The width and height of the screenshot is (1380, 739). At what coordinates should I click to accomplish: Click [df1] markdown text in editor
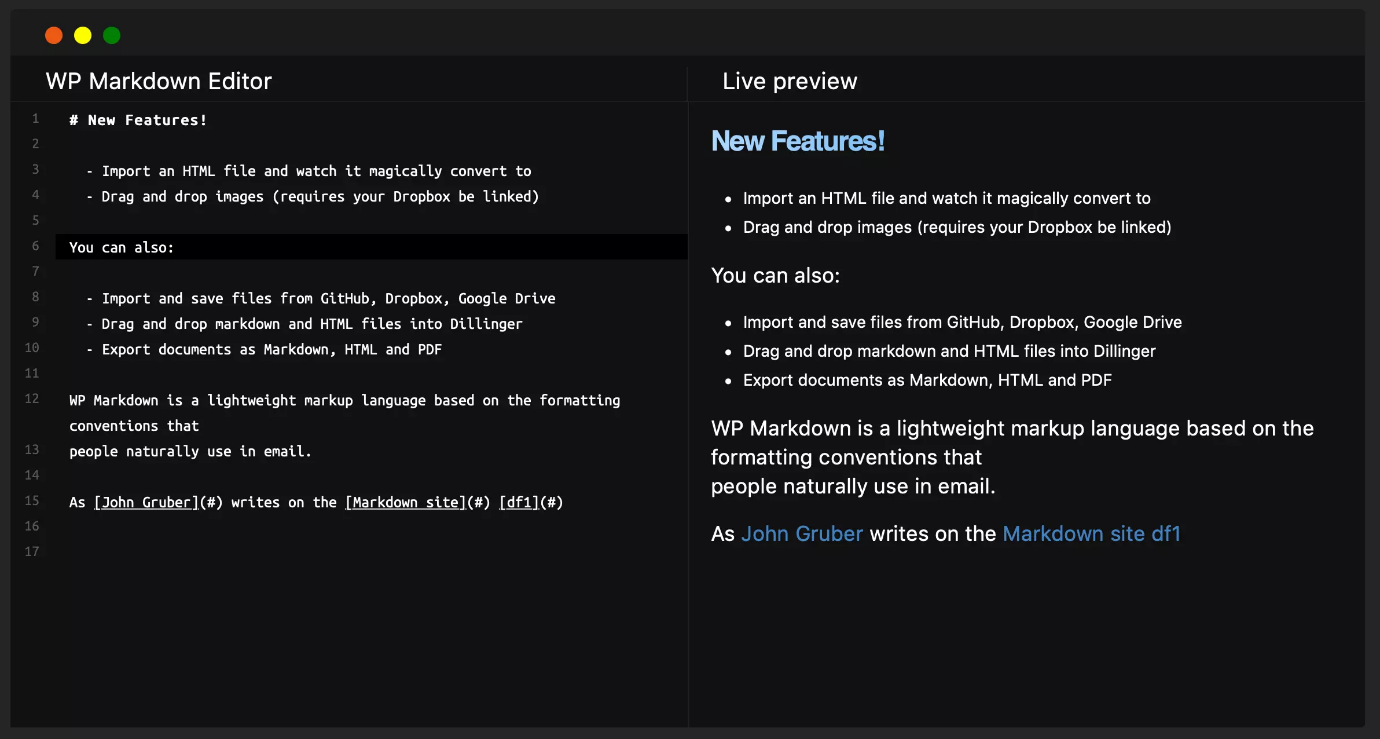coord(519,502)
